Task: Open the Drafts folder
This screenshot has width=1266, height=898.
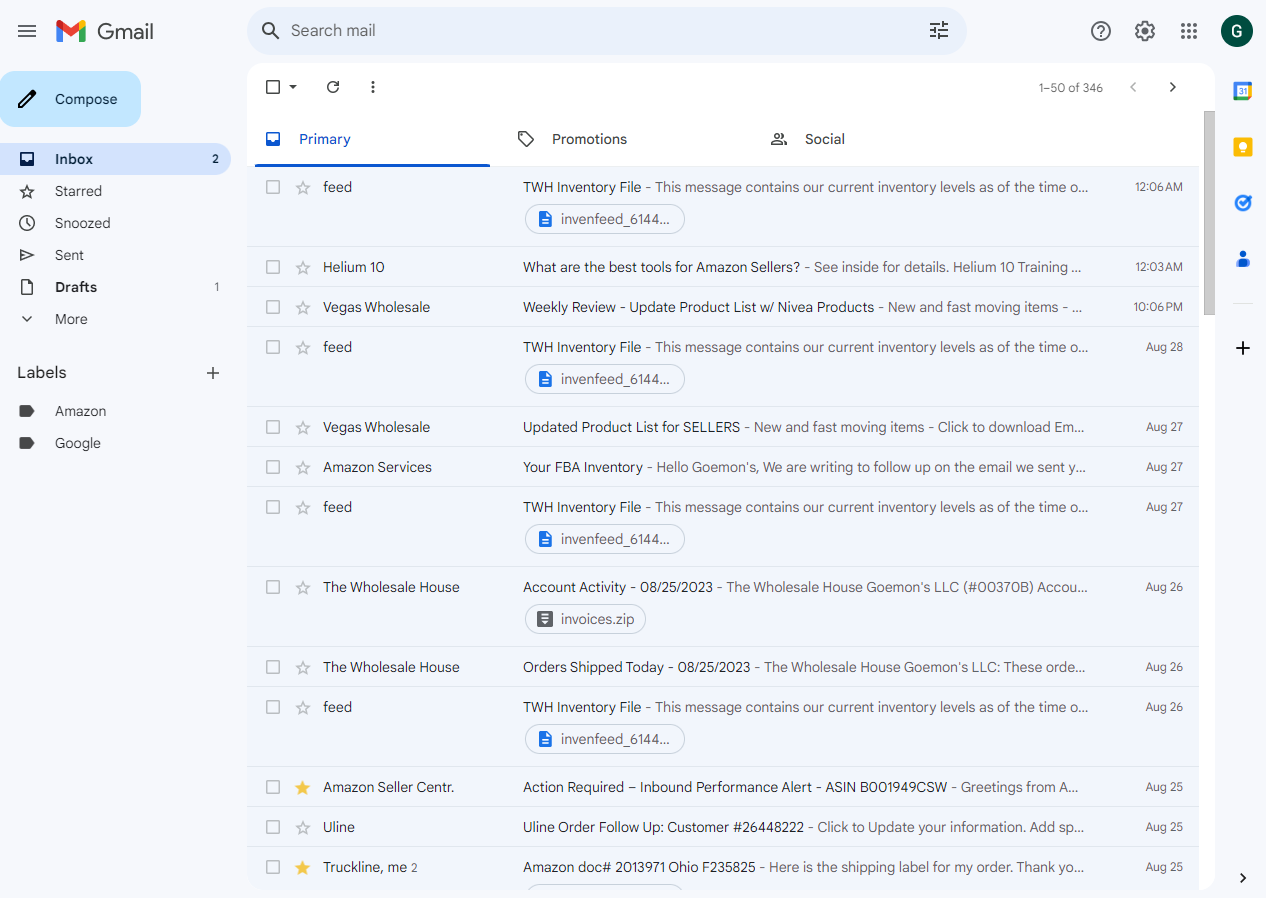Action: pyautogui.click(x=115, y=287)
